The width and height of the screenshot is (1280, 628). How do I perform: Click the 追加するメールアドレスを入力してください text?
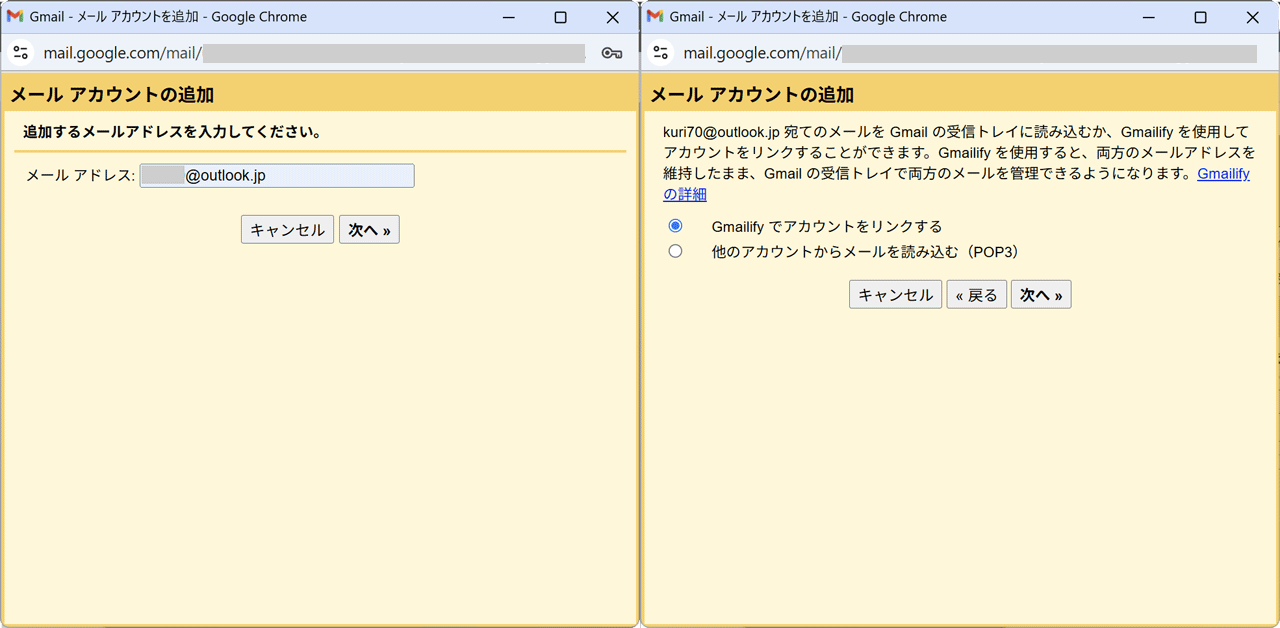[172, 132]
